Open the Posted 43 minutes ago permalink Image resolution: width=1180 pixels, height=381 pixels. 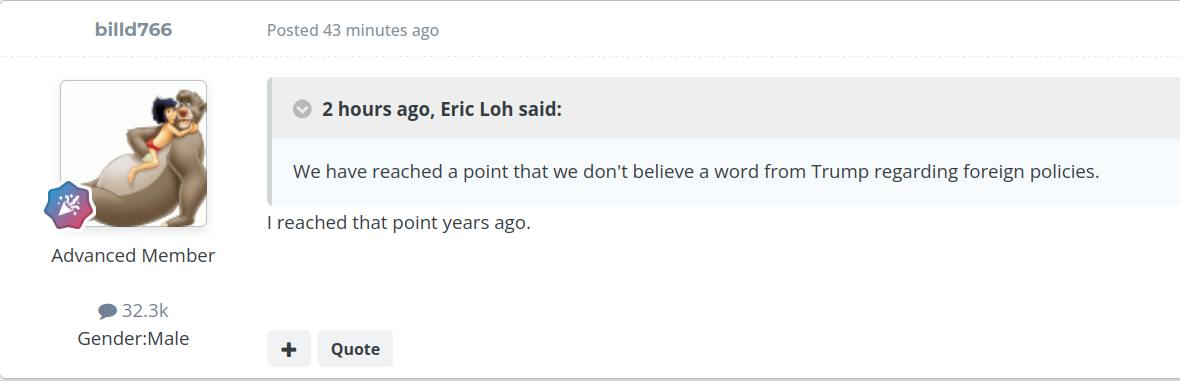pyautogui.click(x=353, y=31)
